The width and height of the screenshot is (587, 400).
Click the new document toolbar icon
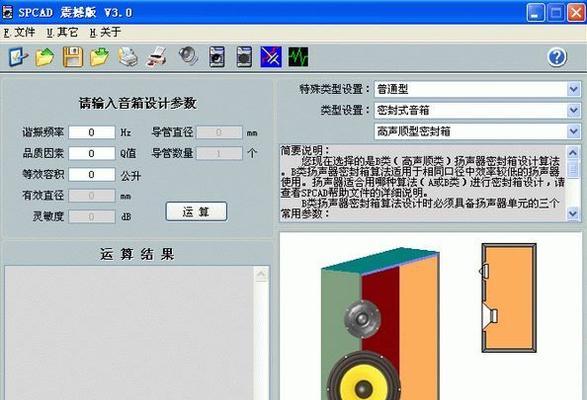pyautogui.click(x=18, y=57)
